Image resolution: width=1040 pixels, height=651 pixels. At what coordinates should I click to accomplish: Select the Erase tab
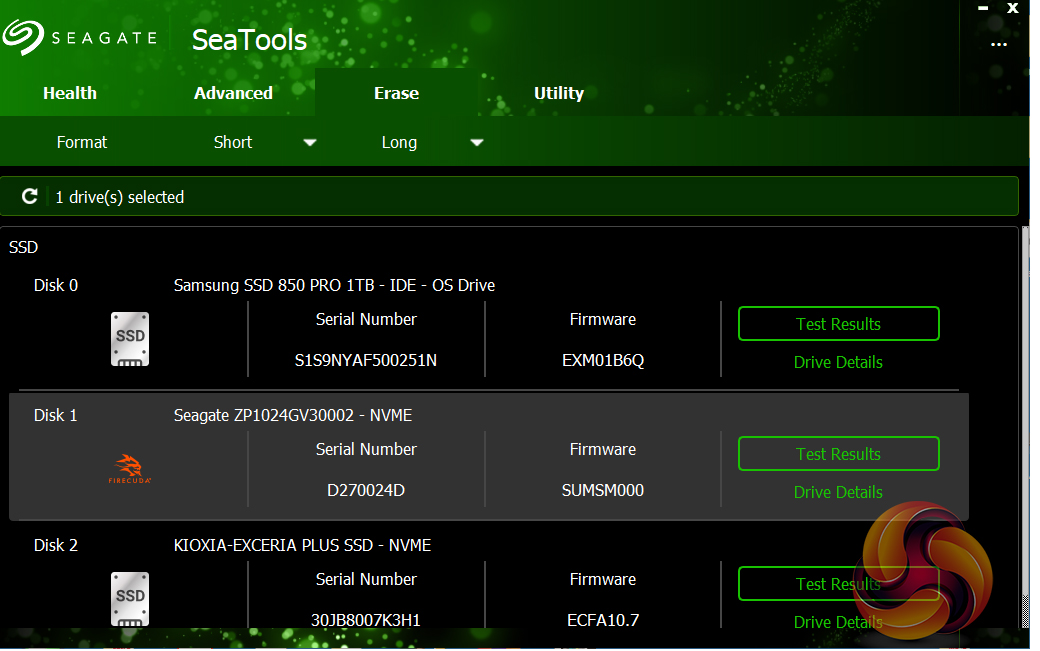396,93
